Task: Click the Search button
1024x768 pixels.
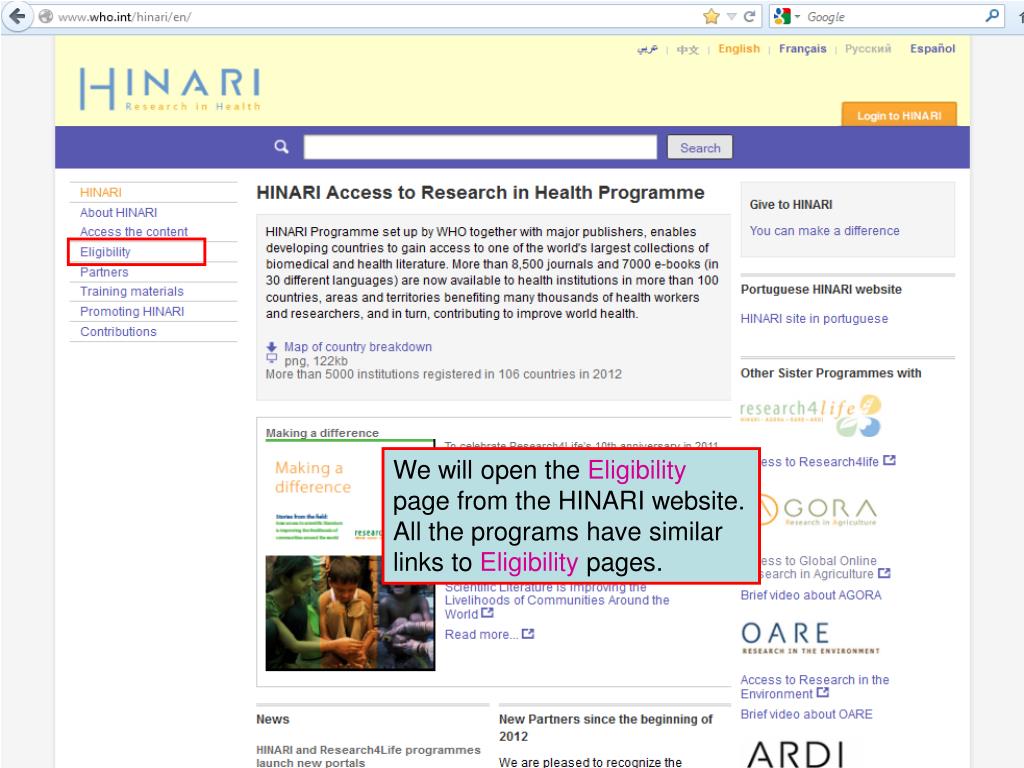Action: 699,148
